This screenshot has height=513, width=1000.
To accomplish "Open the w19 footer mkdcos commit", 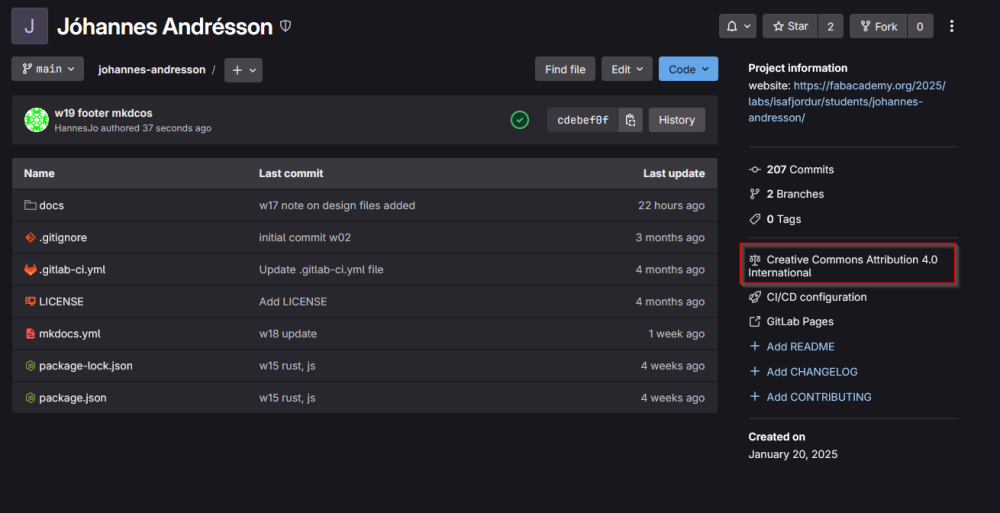I will click(103, 113).
